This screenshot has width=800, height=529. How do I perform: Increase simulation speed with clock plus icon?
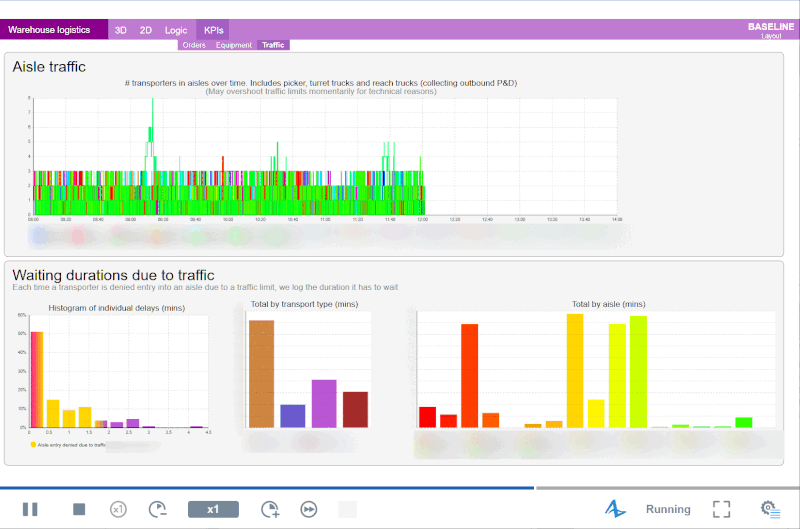[270, 509]
